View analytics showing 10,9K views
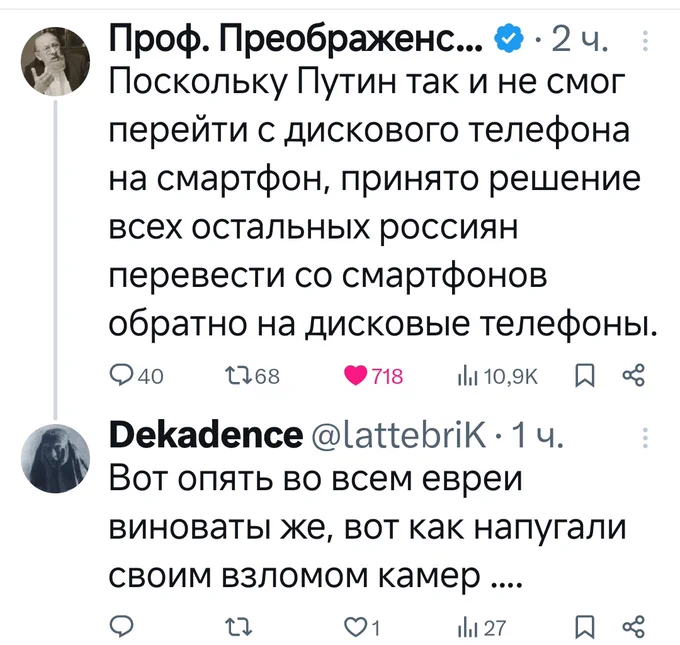680x645 pixels. [464, 376]
